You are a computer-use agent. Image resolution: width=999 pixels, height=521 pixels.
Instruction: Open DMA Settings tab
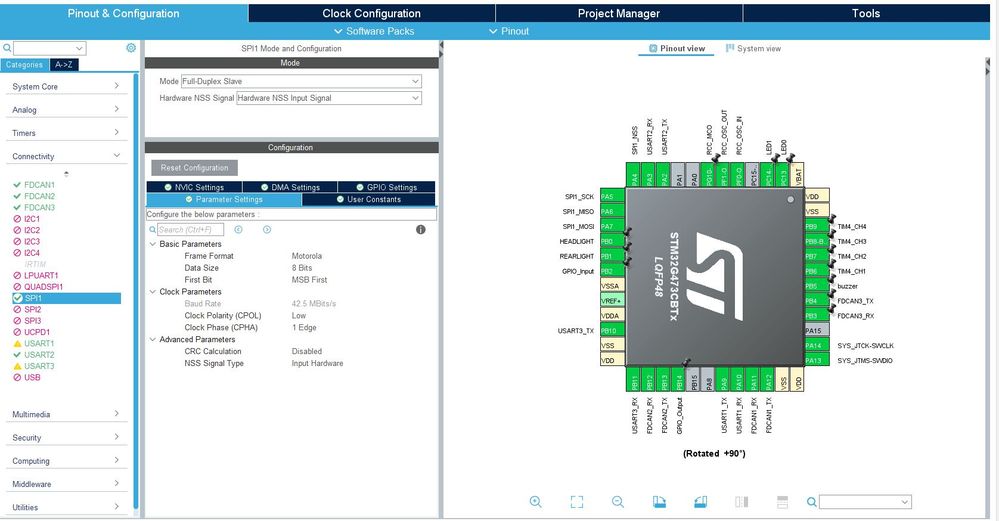[290, 187]
